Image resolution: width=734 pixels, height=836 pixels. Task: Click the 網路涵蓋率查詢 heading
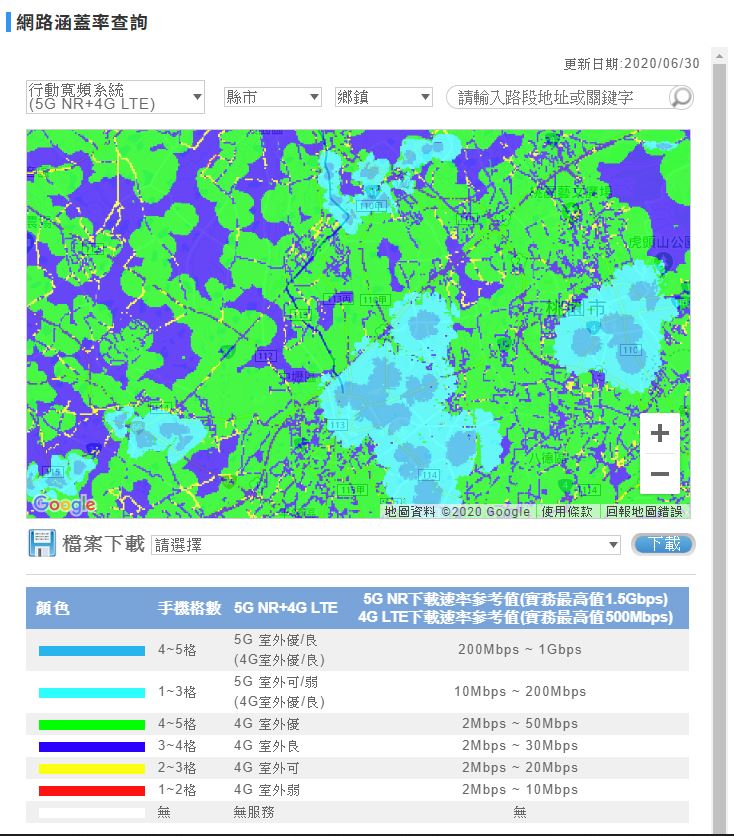pyautogui.click(x=82, y=22)
